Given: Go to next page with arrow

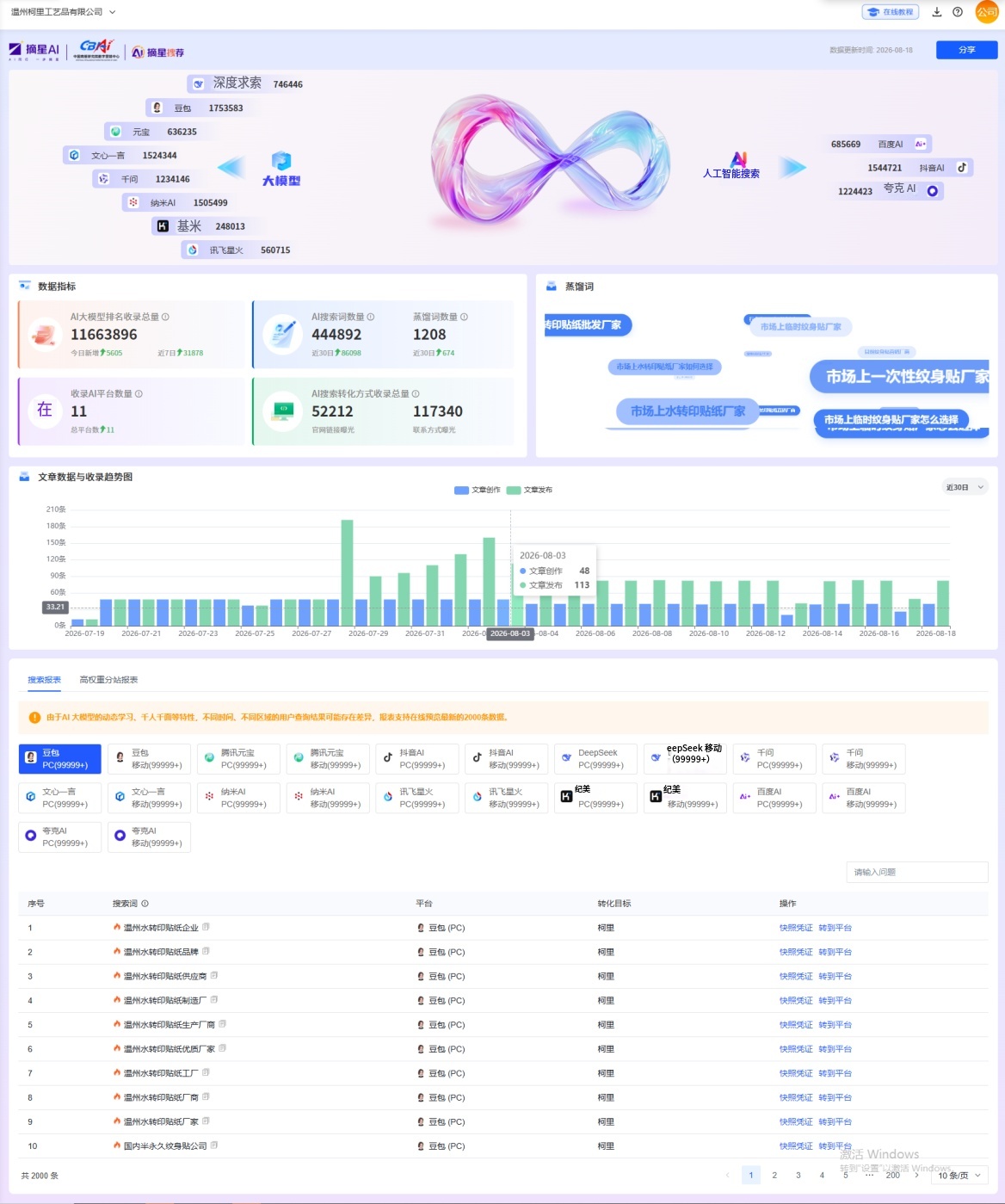Looking at the screenshot, I should [916, 1175].
